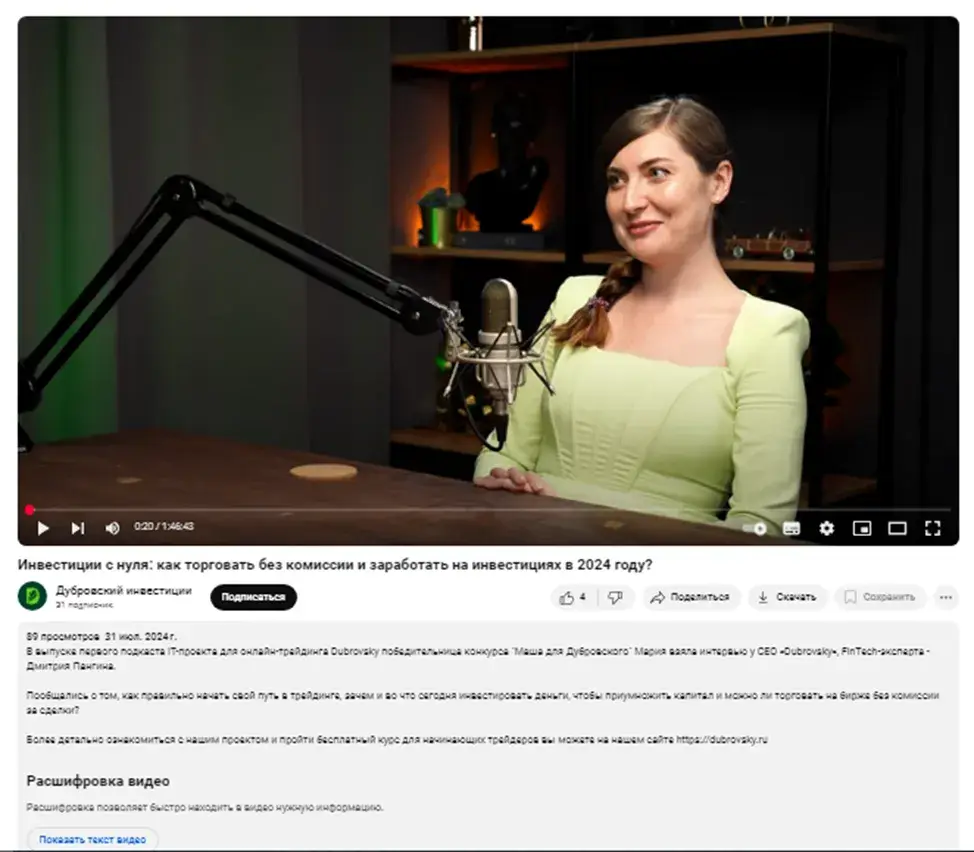
Task: Open video settings gear menu
Action: (826, 528)
